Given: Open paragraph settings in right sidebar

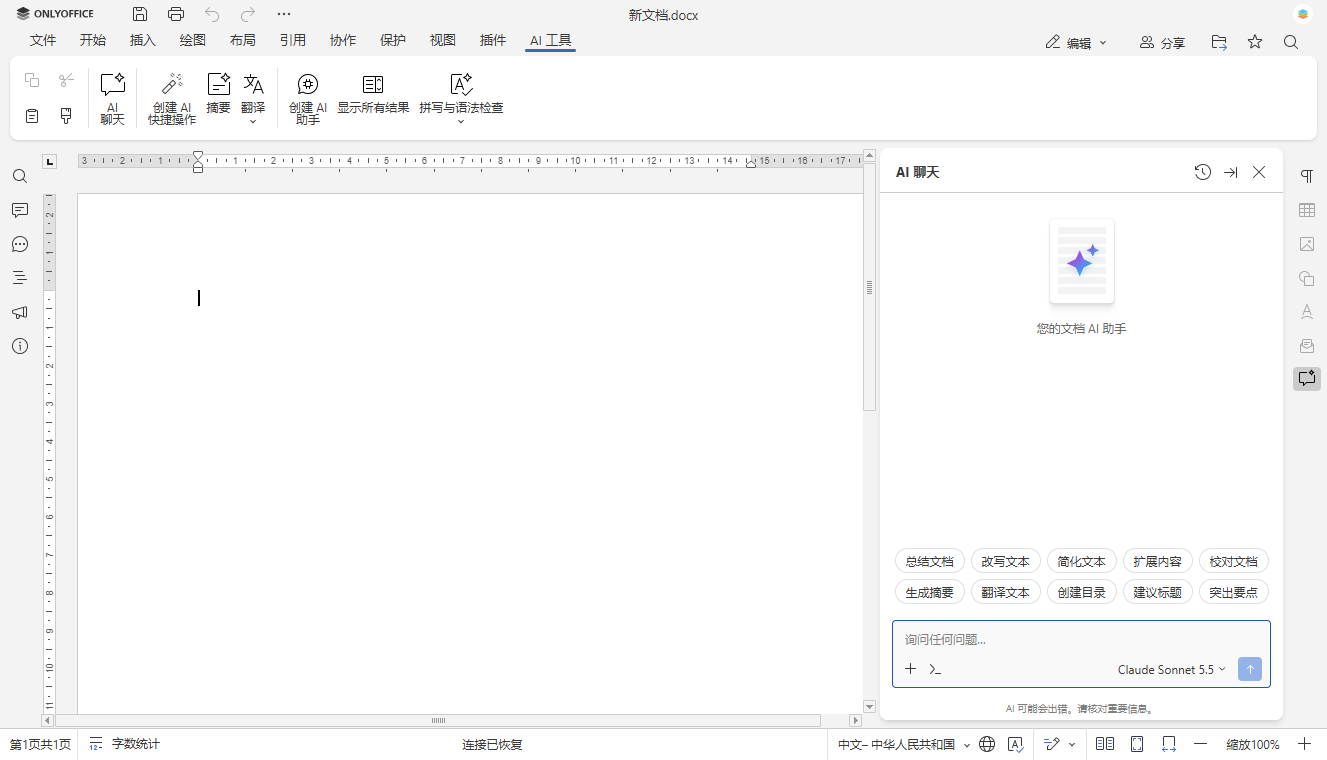Looking at the screenshot, I should [x=1306, y=176].
